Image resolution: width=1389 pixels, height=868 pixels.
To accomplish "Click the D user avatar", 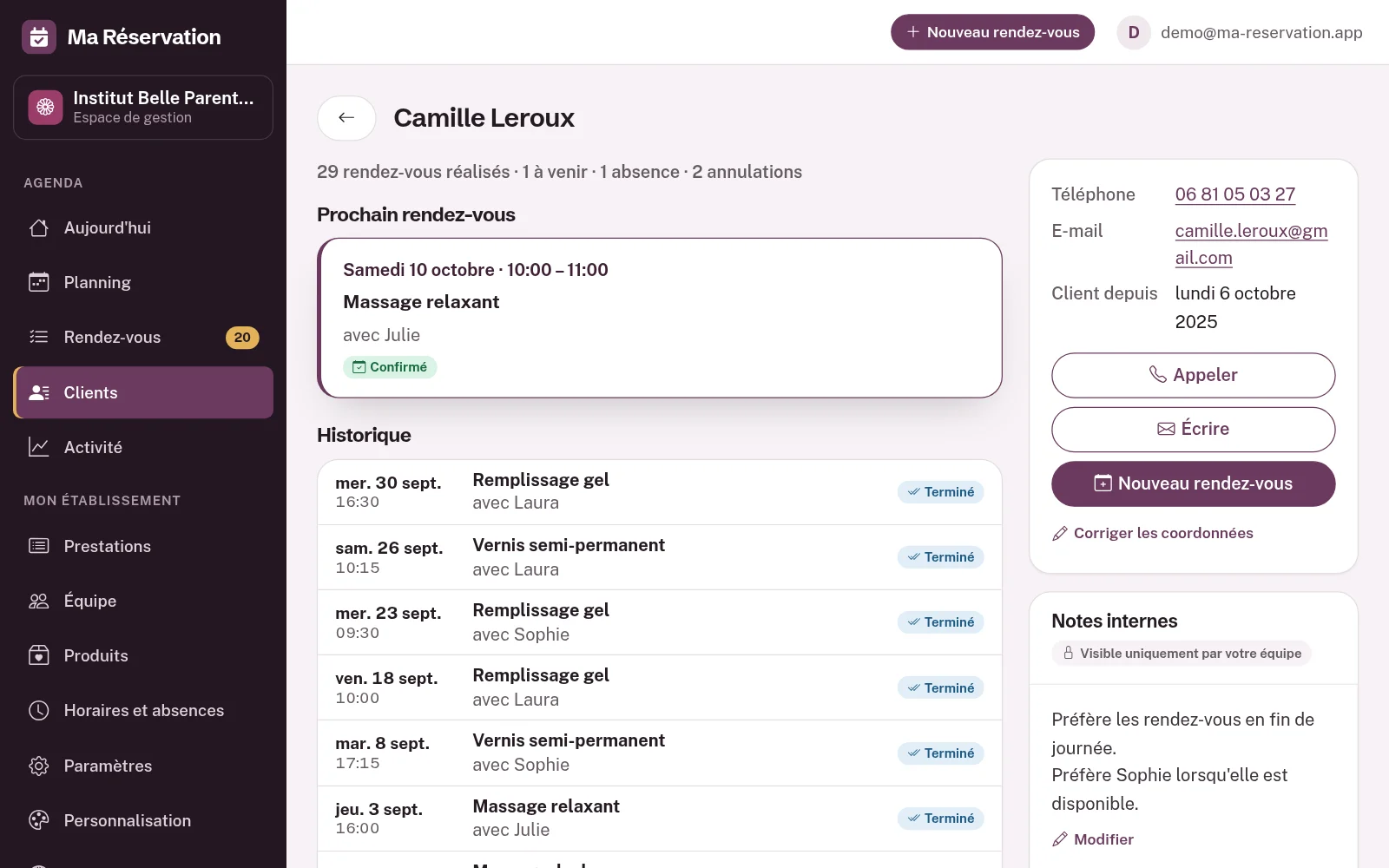I will (1134, 32).
